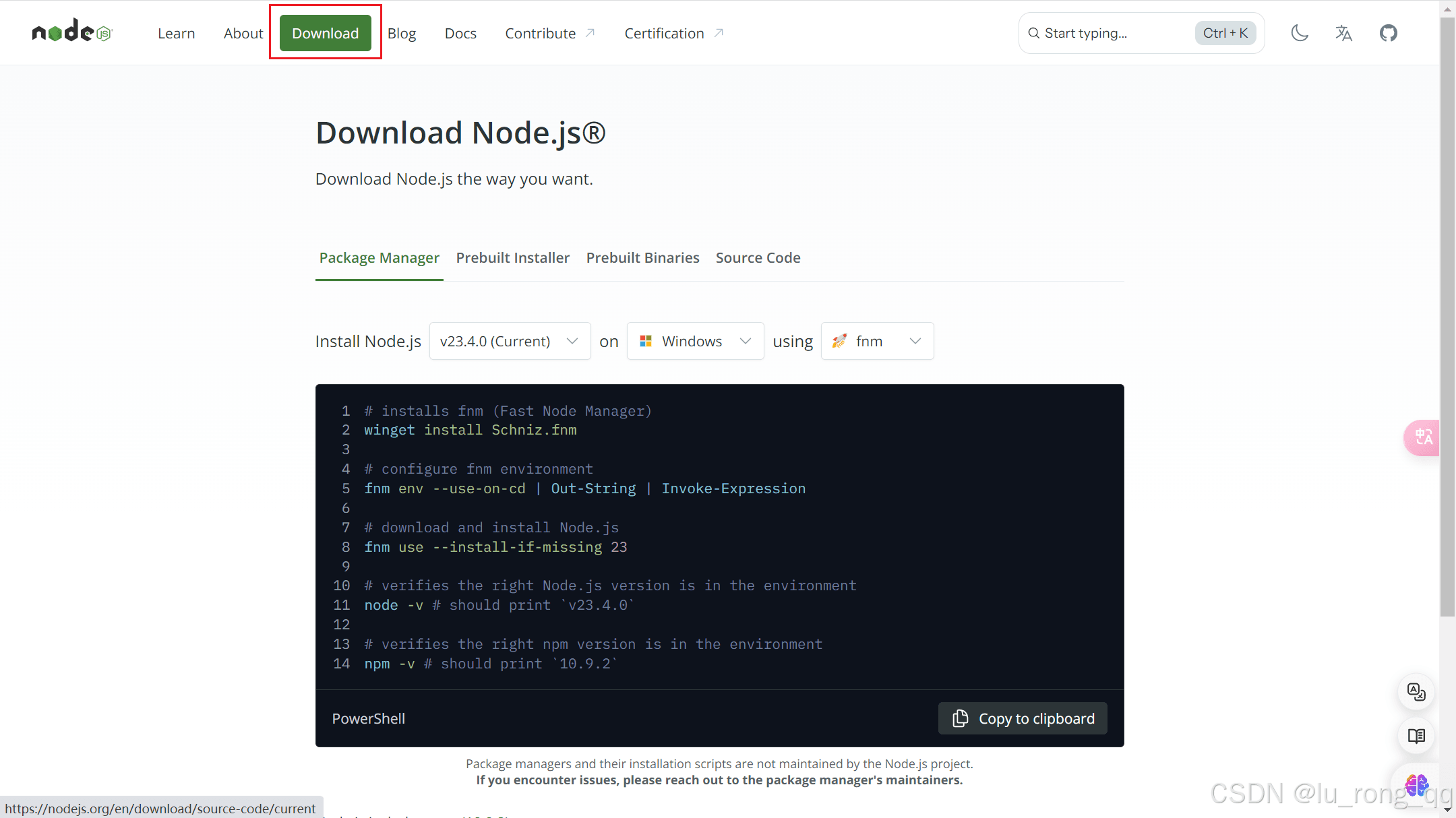Click the PowerShell label under the code
This screenshot has height=818, width=1456.
coord(369,719)
